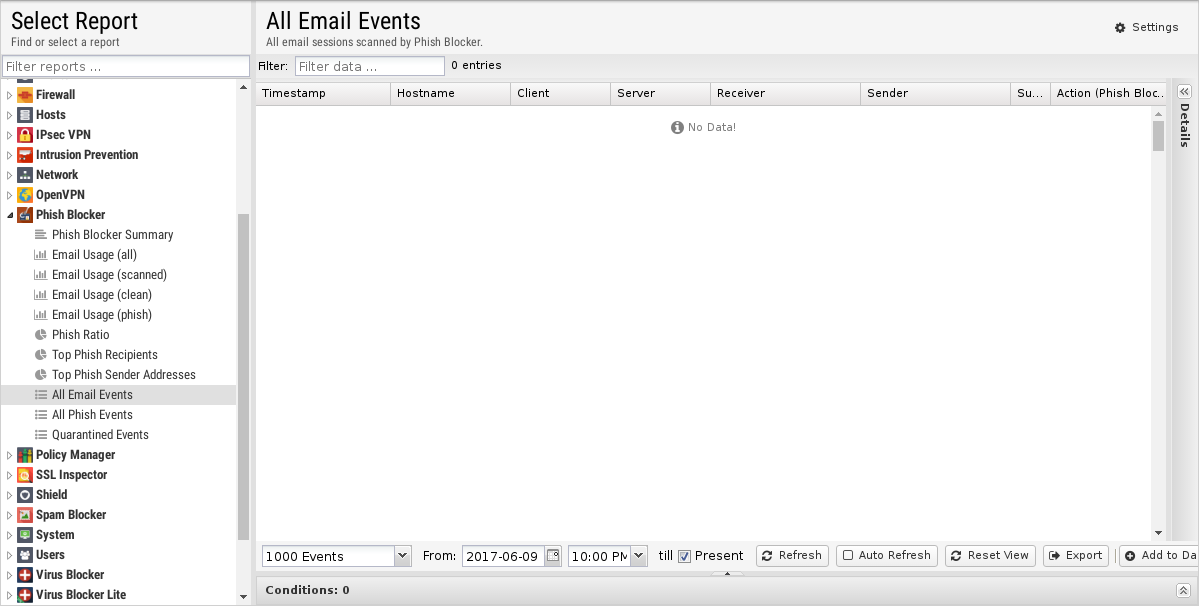Expand the Spam Blocker tree node
The width and height of the screenshot is (1199, 606).
(10, 515)
